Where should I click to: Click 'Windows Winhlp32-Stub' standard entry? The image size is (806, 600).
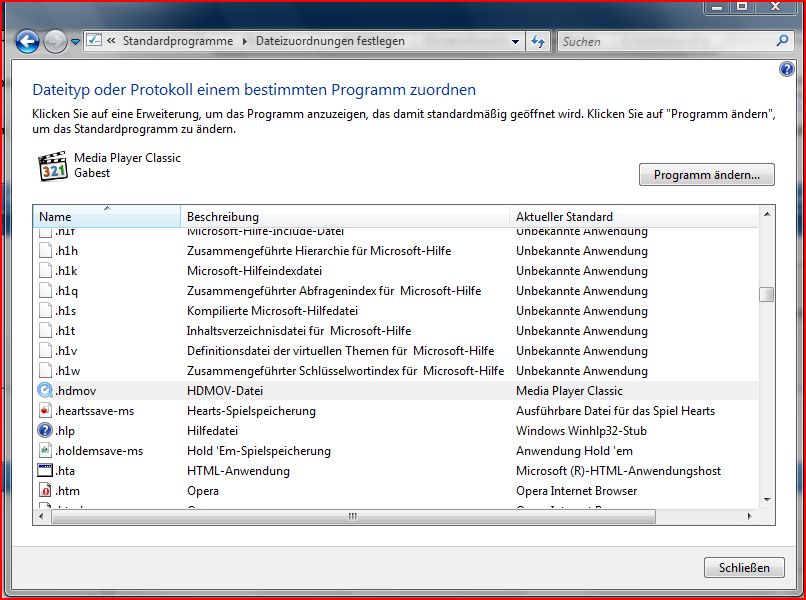tap(581, 431)
